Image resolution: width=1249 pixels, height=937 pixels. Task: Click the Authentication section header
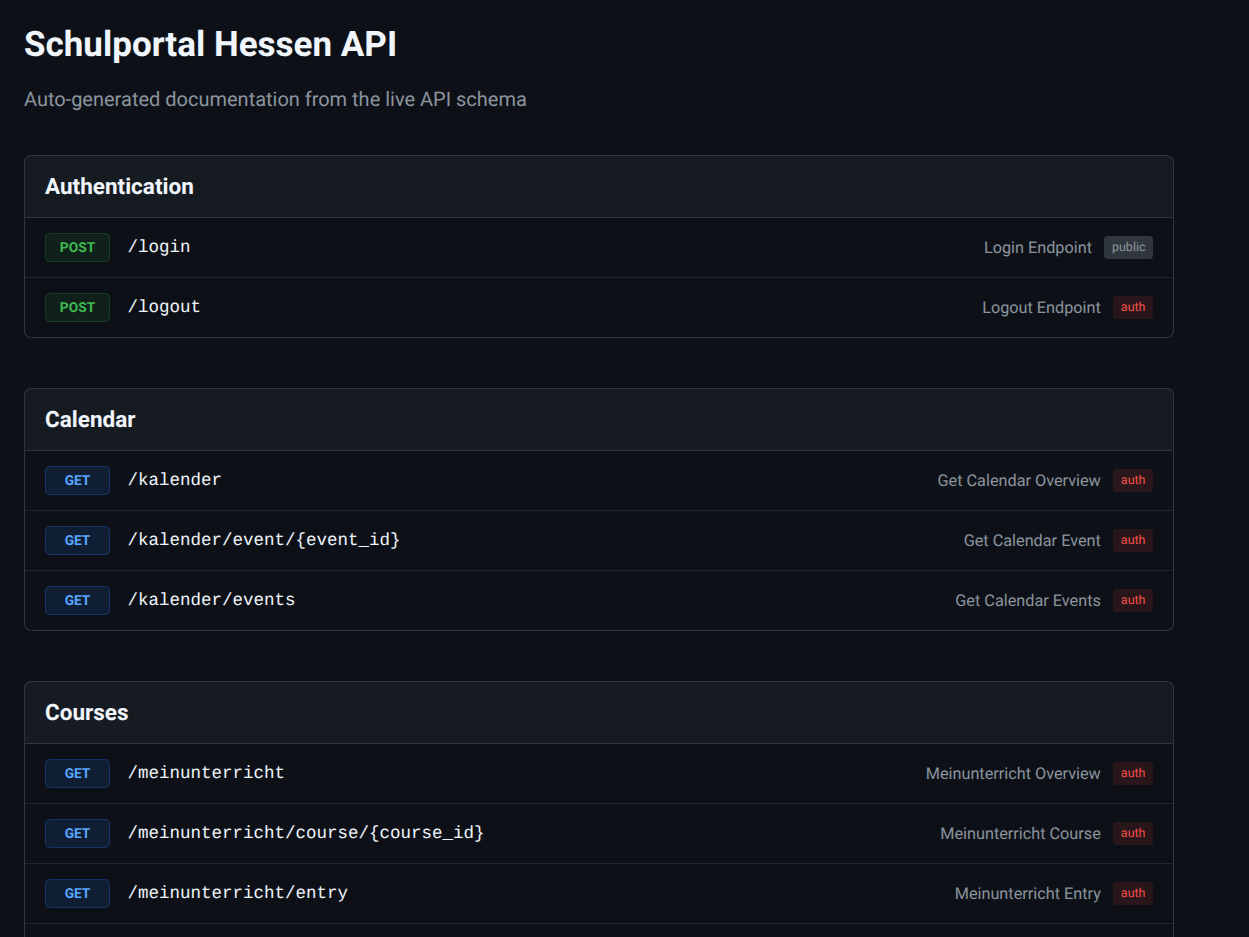click(x=598, y=187)
